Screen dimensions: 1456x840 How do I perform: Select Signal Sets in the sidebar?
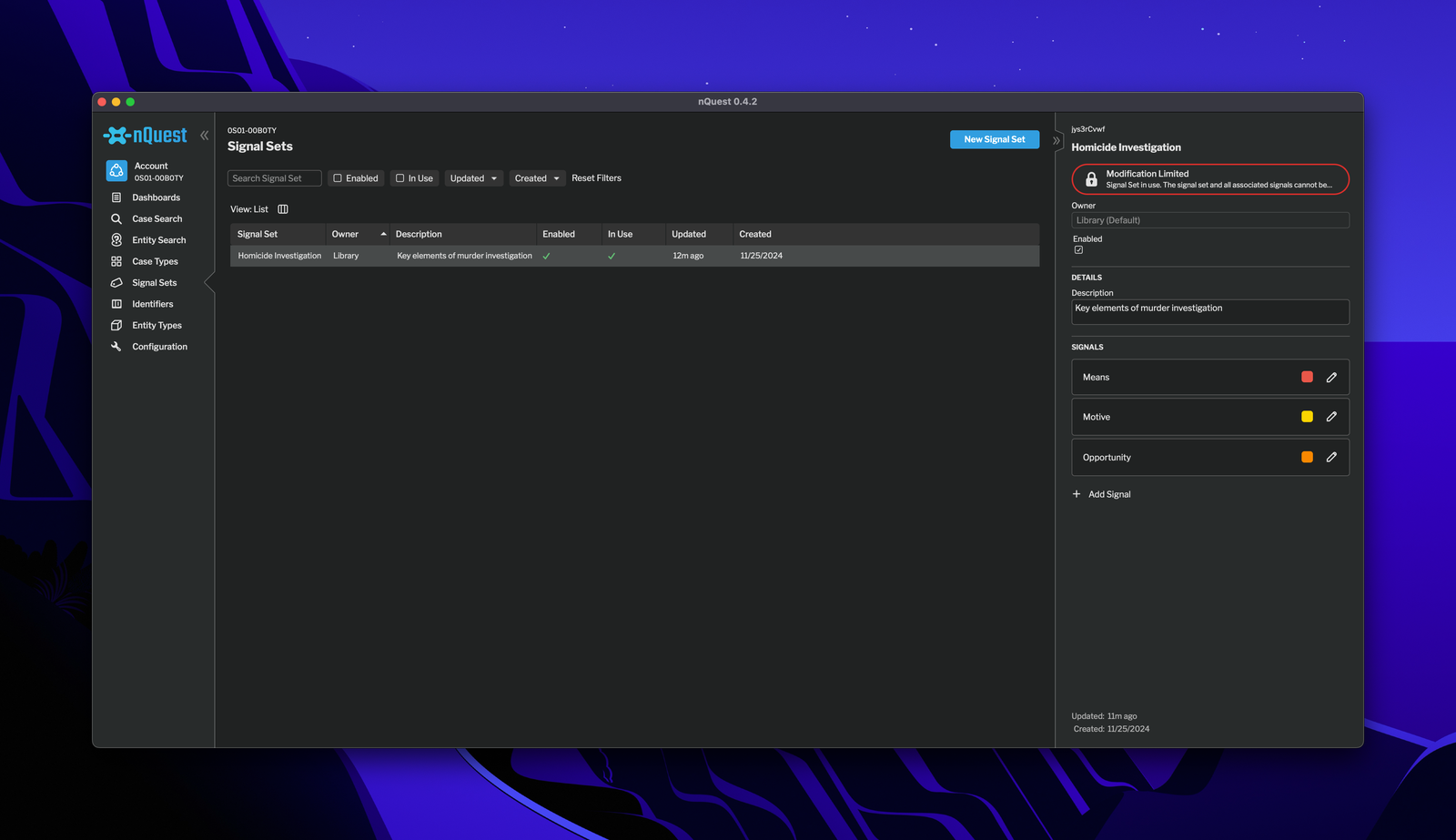coord(155,283)
